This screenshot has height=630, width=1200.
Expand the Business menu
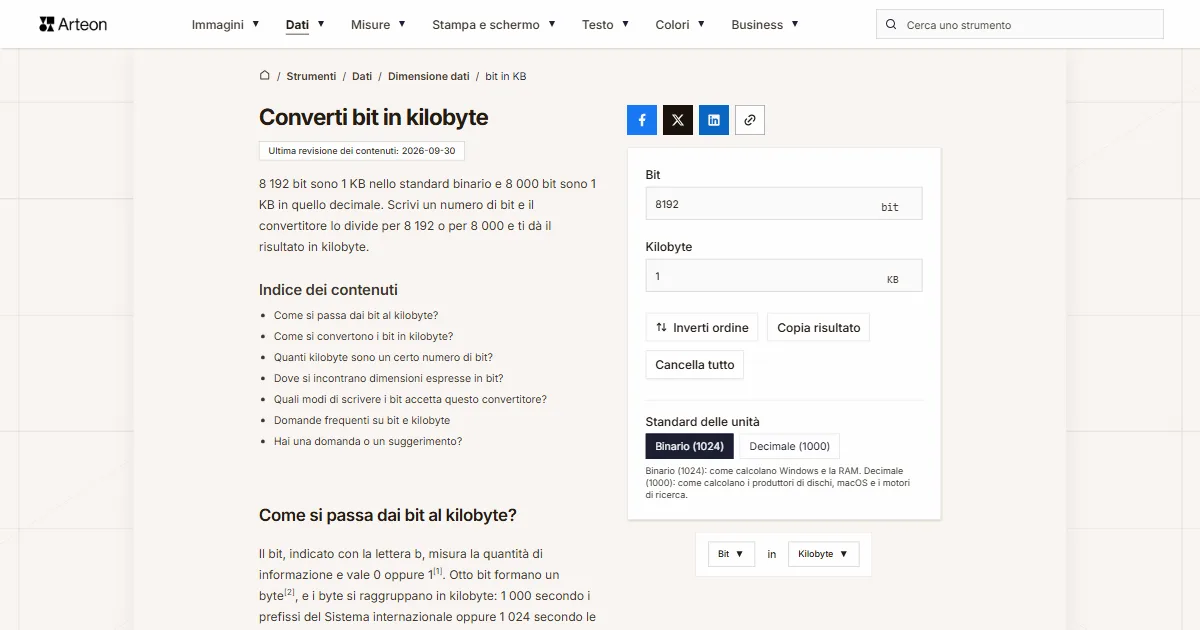click(765, 24)
